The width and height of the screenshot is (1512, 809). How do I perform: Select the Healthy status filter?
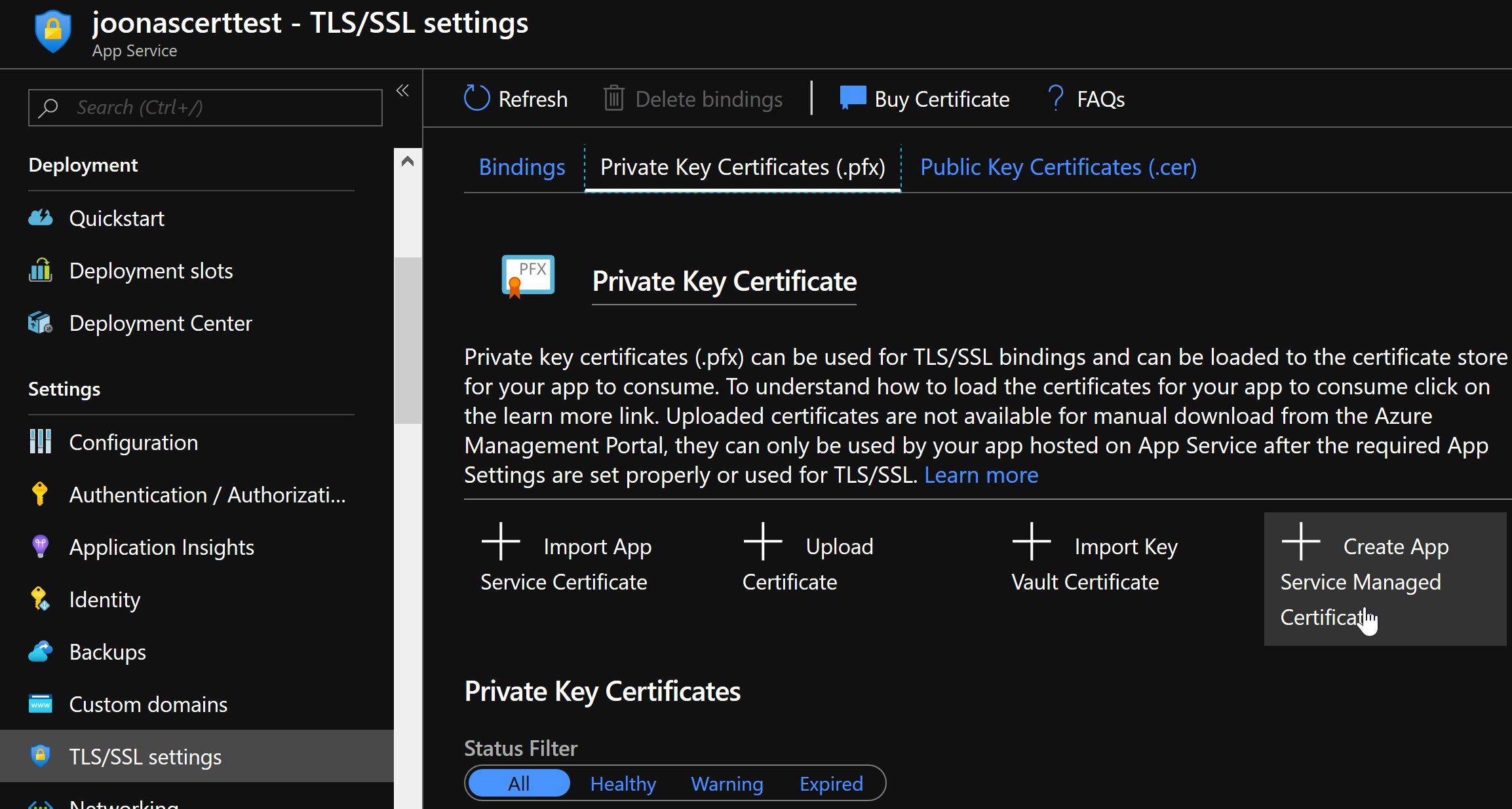tap(623, 783)
